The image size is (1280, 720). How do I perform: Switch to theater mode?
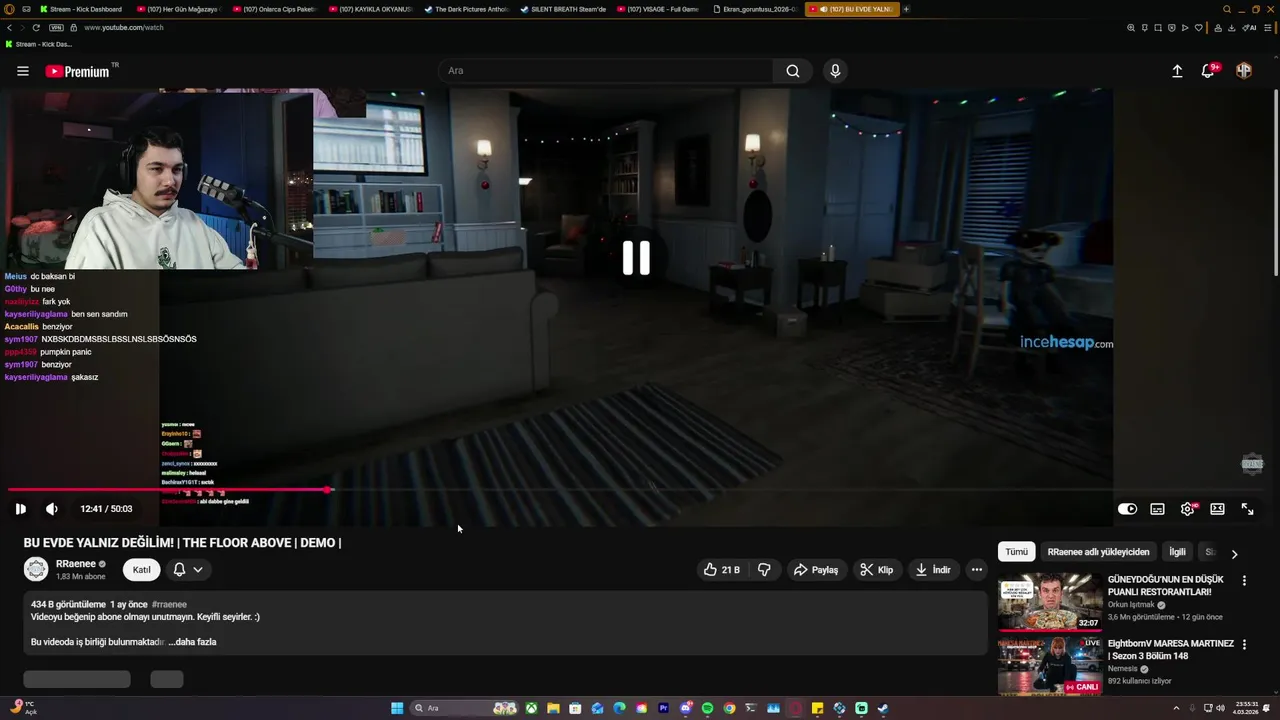point(1217,509)
